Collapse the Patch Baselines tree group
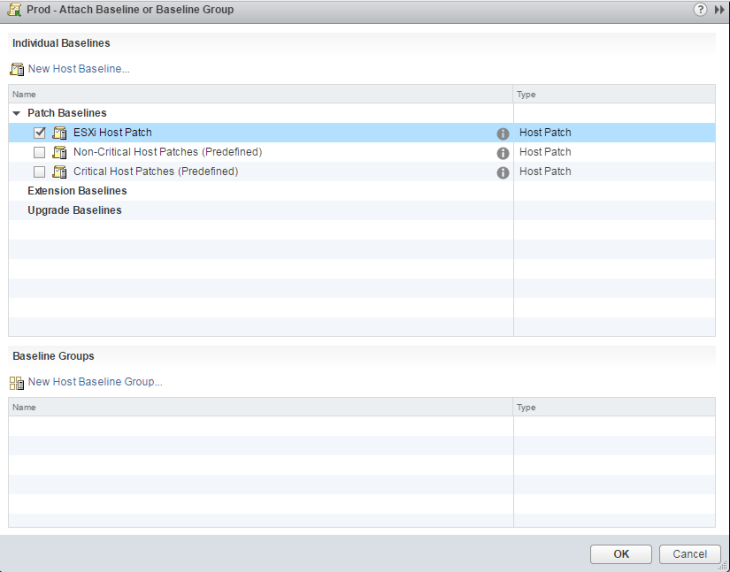 [16, 114]
